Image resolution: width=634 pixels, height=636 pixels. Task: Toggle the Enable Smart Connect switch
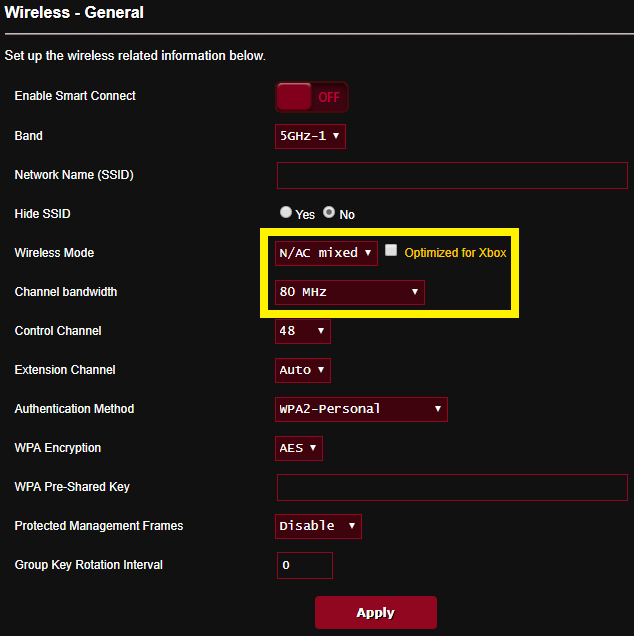coord(312,97)
